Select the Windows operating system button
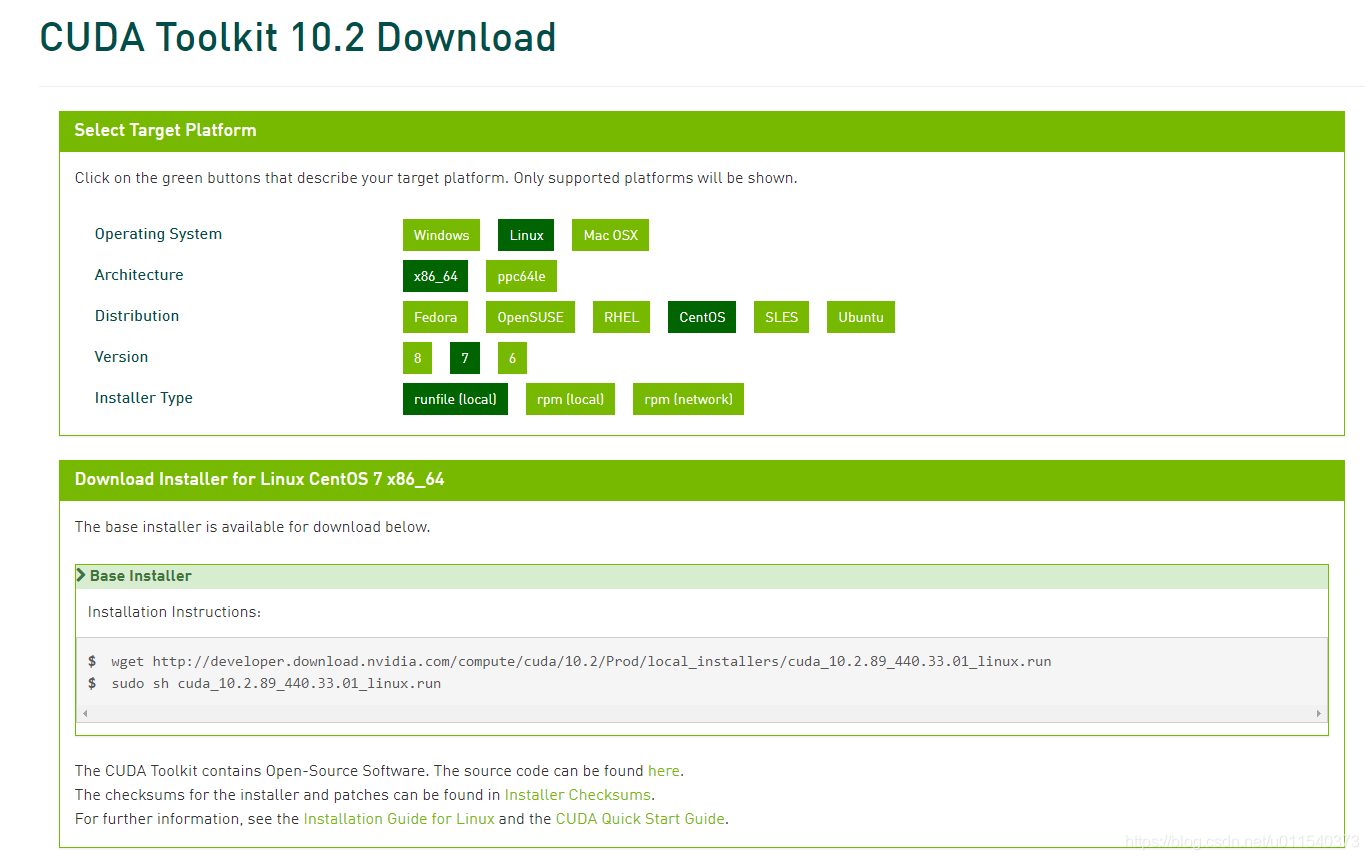Screen dimensions: 1369x860 [x=441, y=235]
